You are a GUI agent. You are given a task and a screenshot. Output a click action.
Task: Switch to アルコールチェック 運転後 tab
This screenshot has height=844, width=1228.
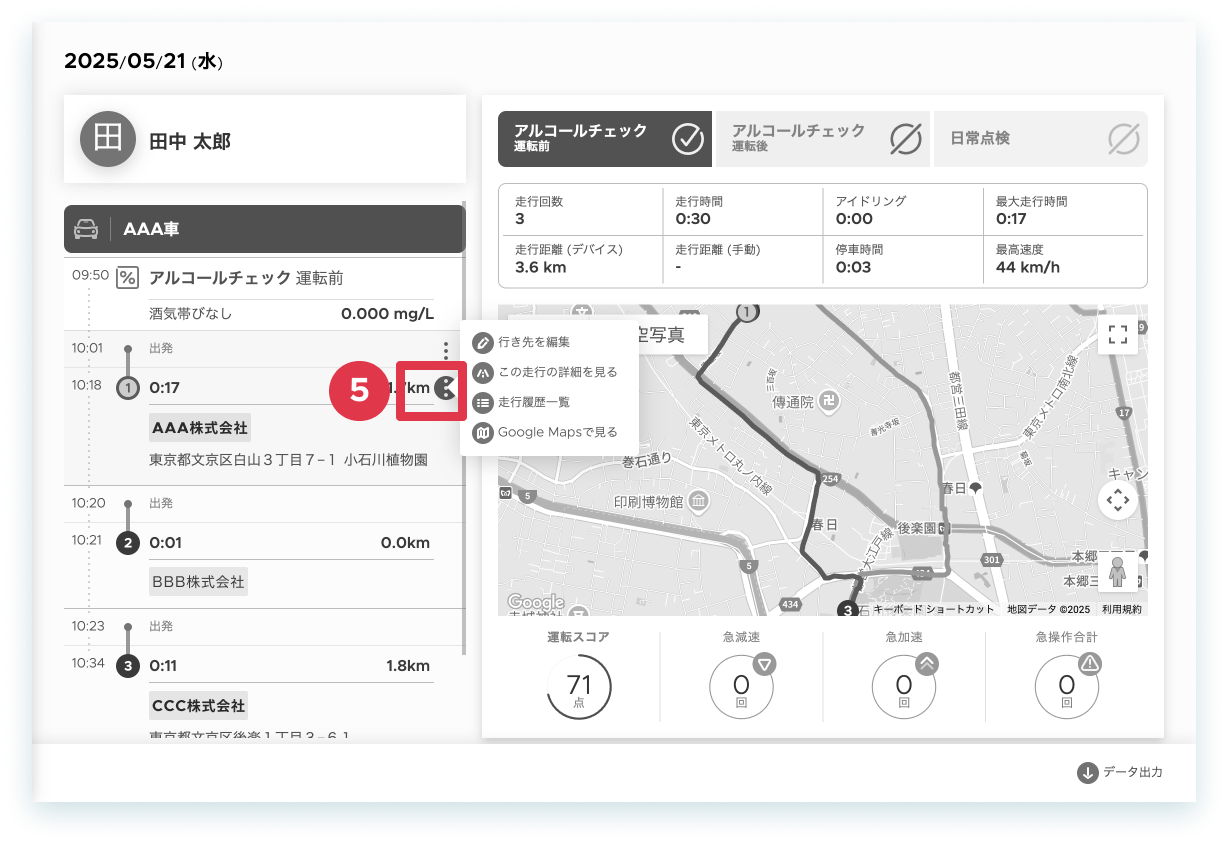pos(823,138)
